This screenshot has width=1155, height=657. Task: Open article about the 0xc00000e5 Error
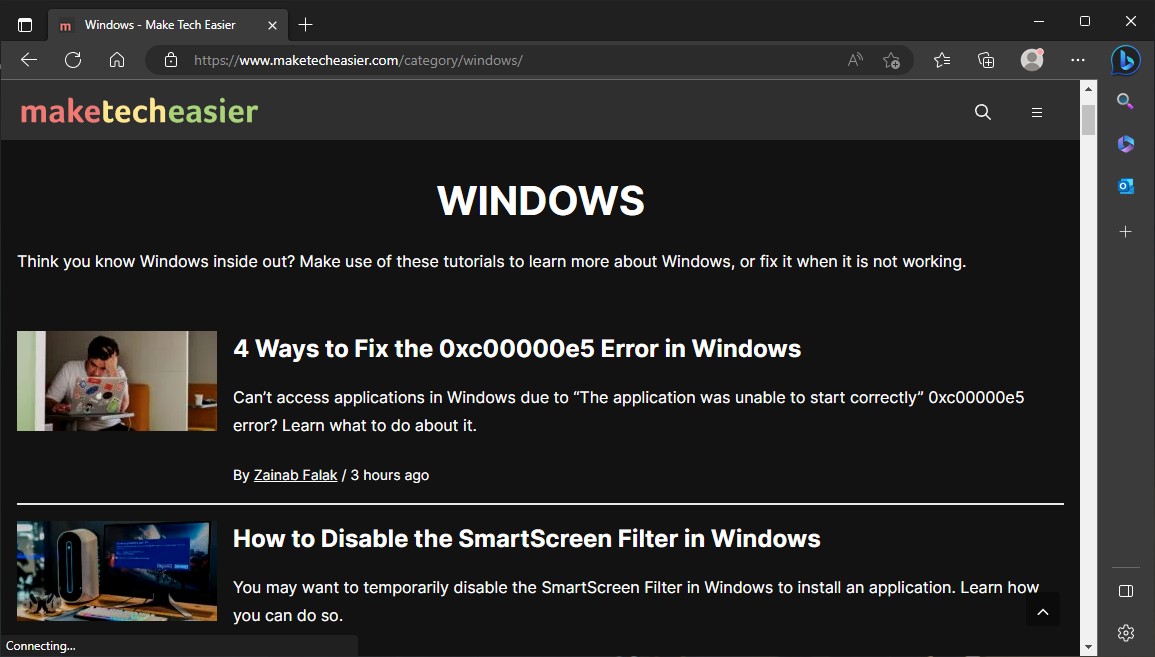(516, 349)
